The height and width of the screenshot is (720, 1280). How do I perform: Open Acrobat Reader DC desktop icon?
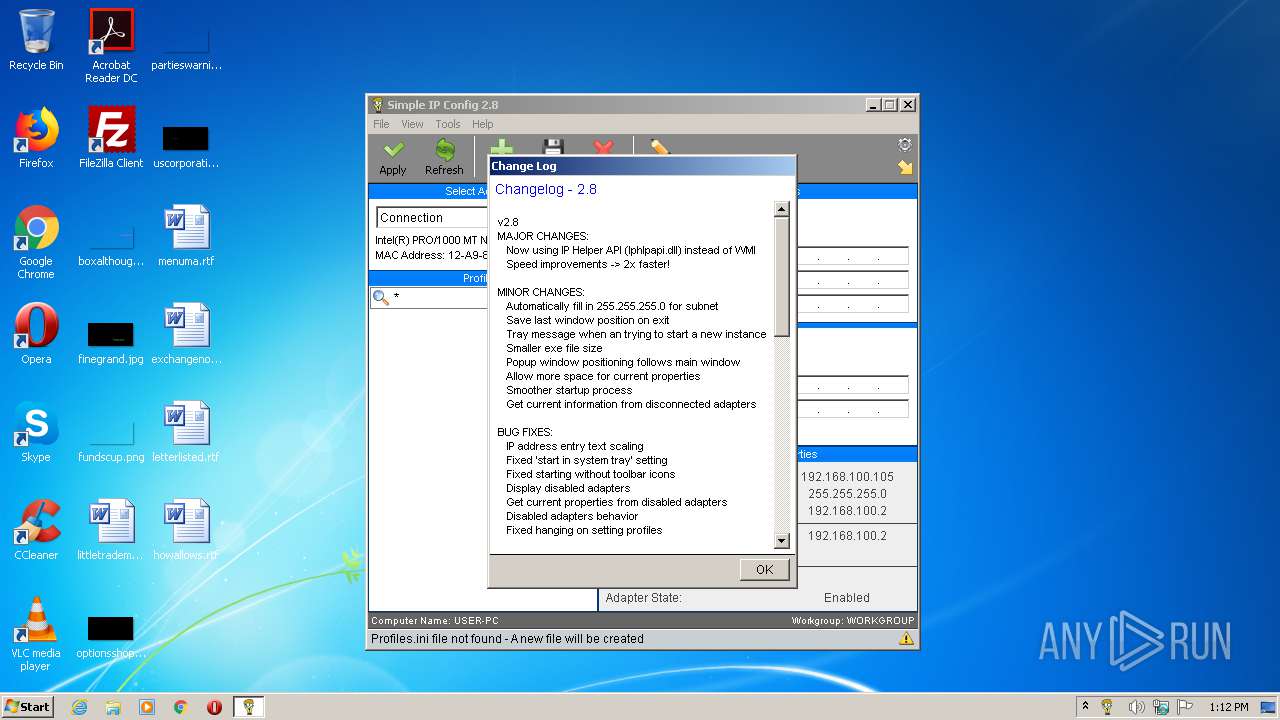(111, 45)
